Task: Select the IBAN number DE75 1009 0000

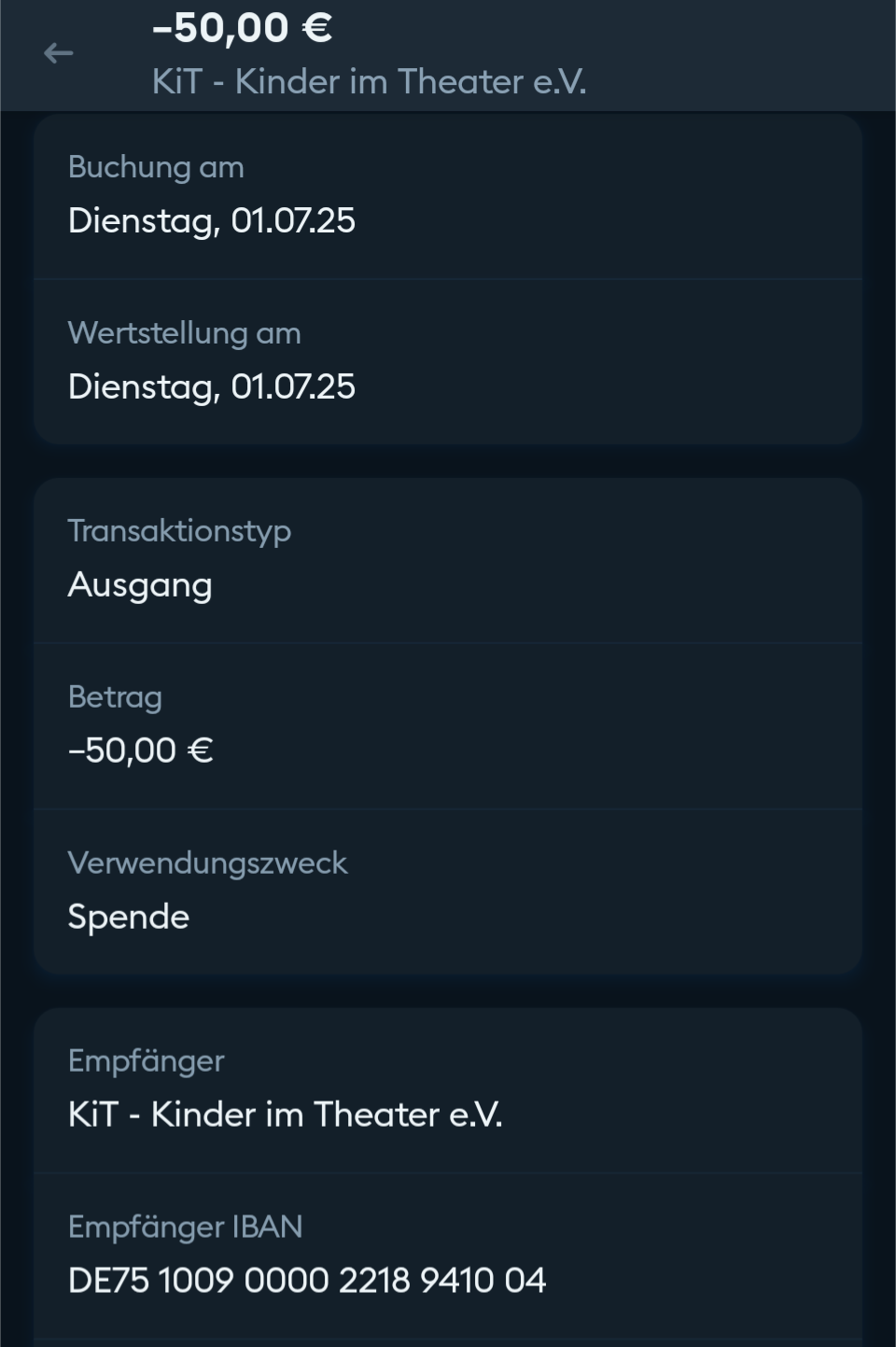Action: [306, 1281]
